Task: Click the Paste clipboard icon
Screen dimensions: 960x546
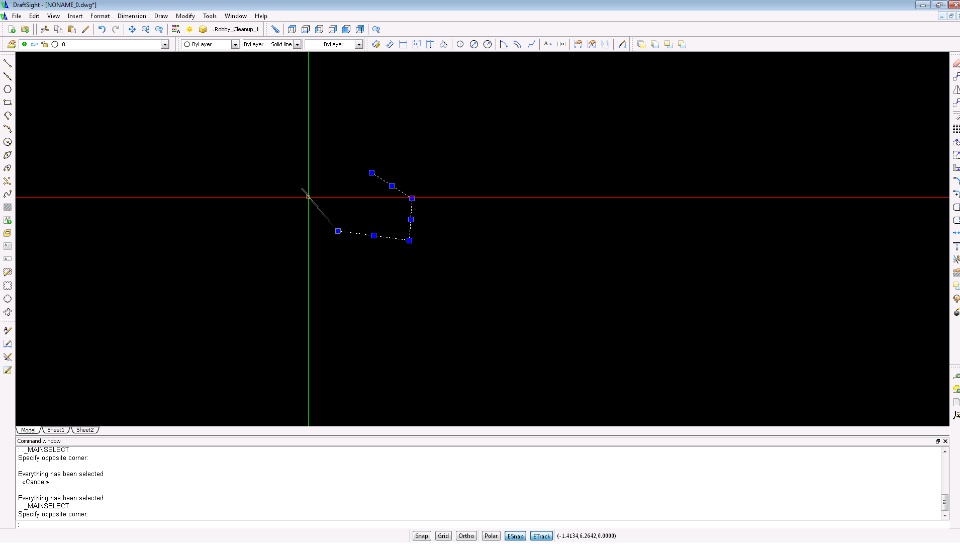Action: (x=72, y=29)
